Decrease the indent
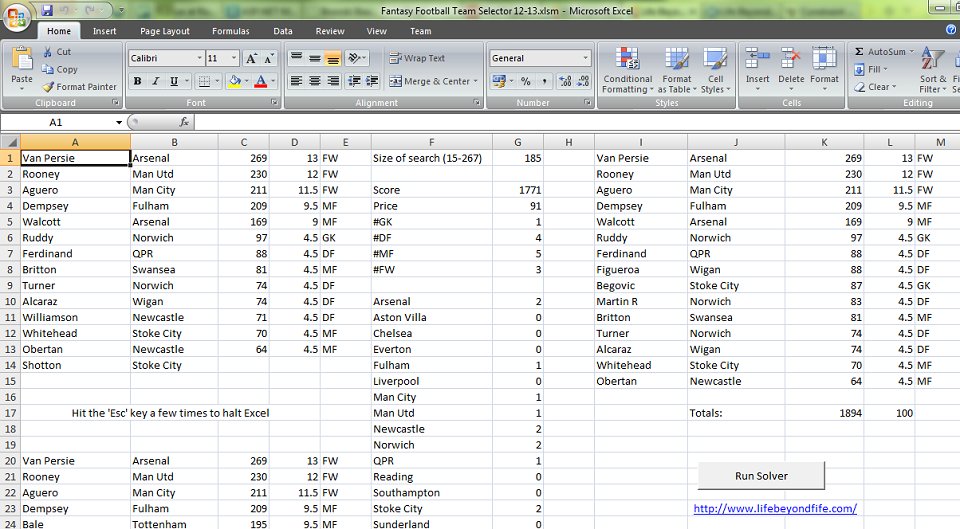 tap(354, 81)
